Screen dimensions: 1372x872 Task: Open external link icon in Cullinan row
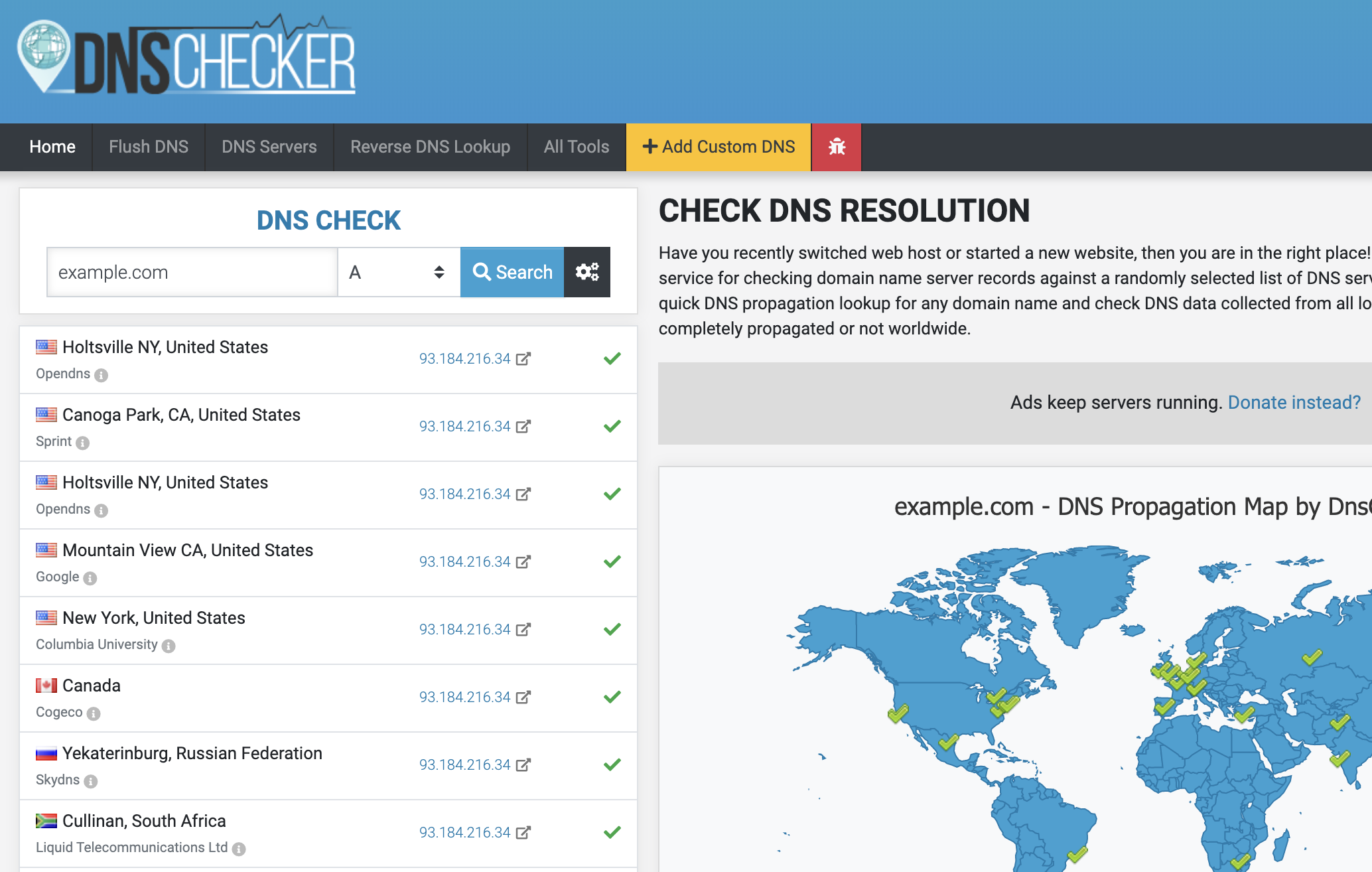[x=523, y=832]
